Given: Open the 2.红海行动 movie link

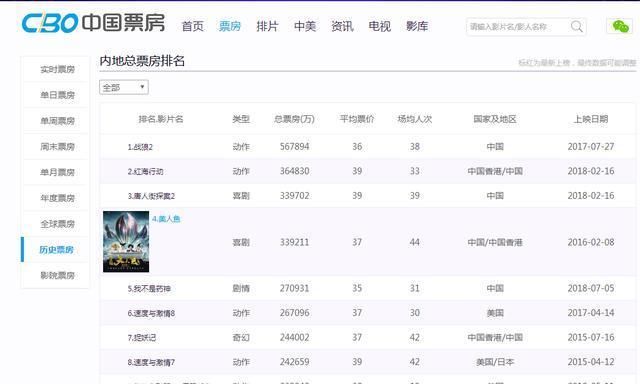Looking at the screenshot, I should pyautogui.click(x=145, y=171).
